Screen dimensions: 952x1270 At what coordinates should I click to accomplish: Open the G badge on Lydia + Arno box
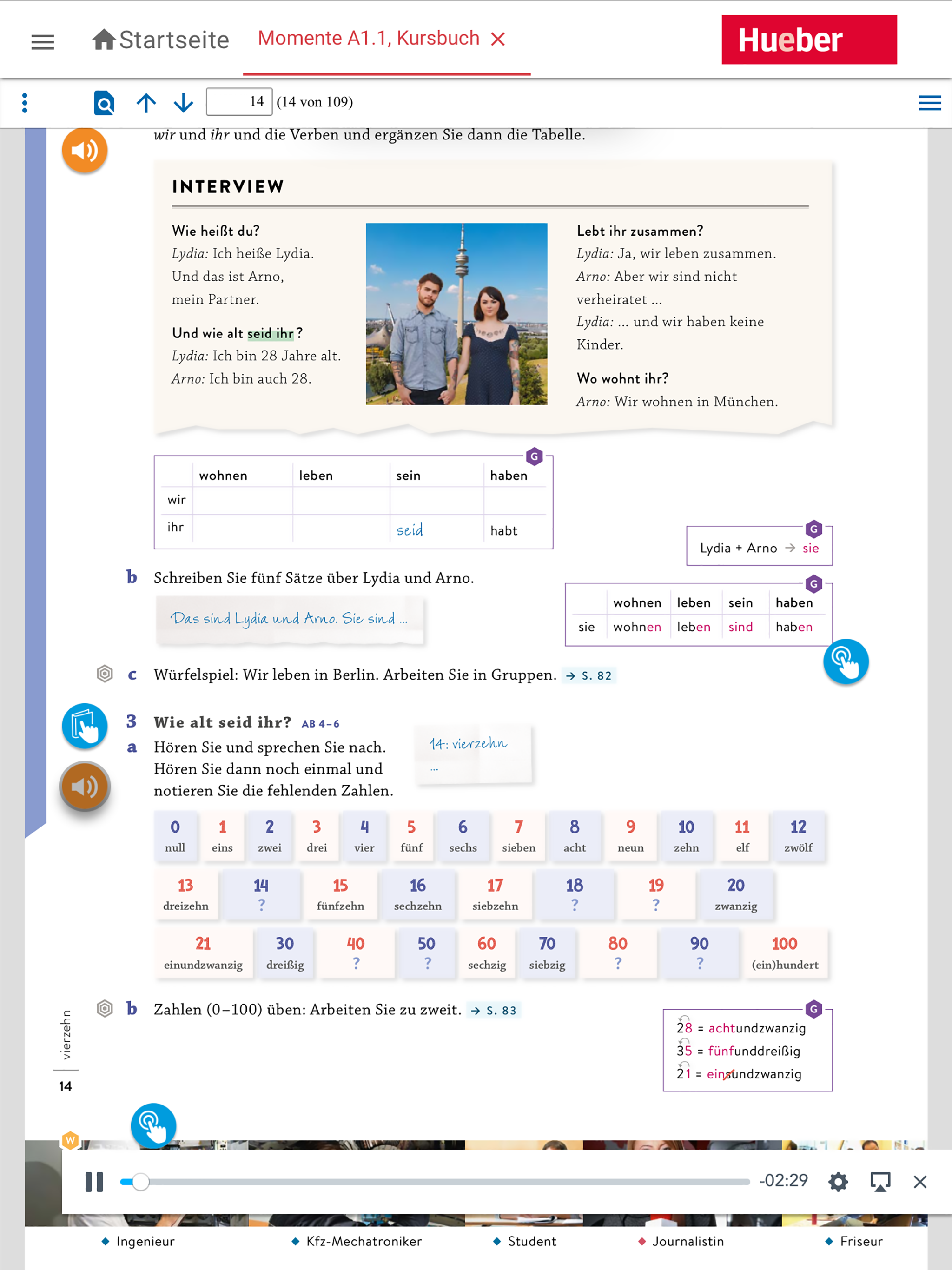[x=813, y=529]
